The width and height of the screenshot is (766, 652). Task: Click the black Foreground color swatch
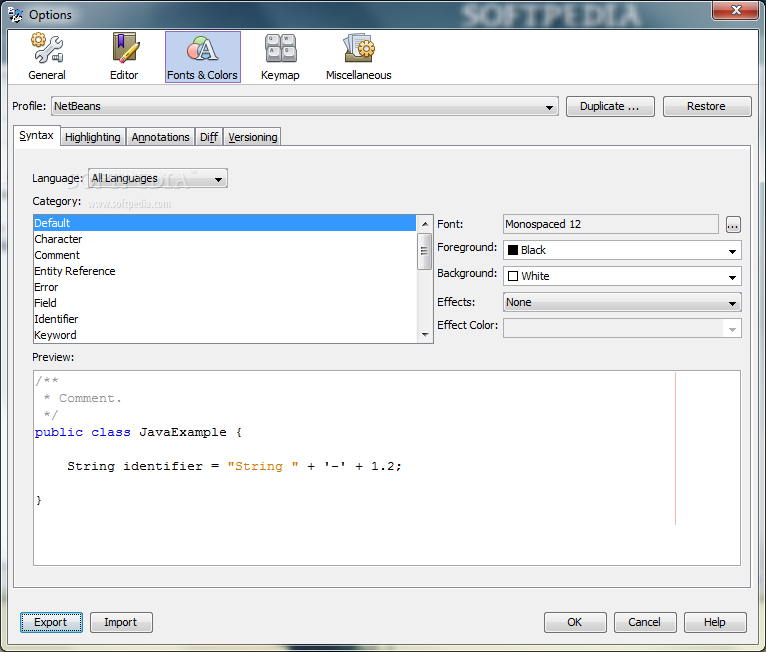(513, 250)
